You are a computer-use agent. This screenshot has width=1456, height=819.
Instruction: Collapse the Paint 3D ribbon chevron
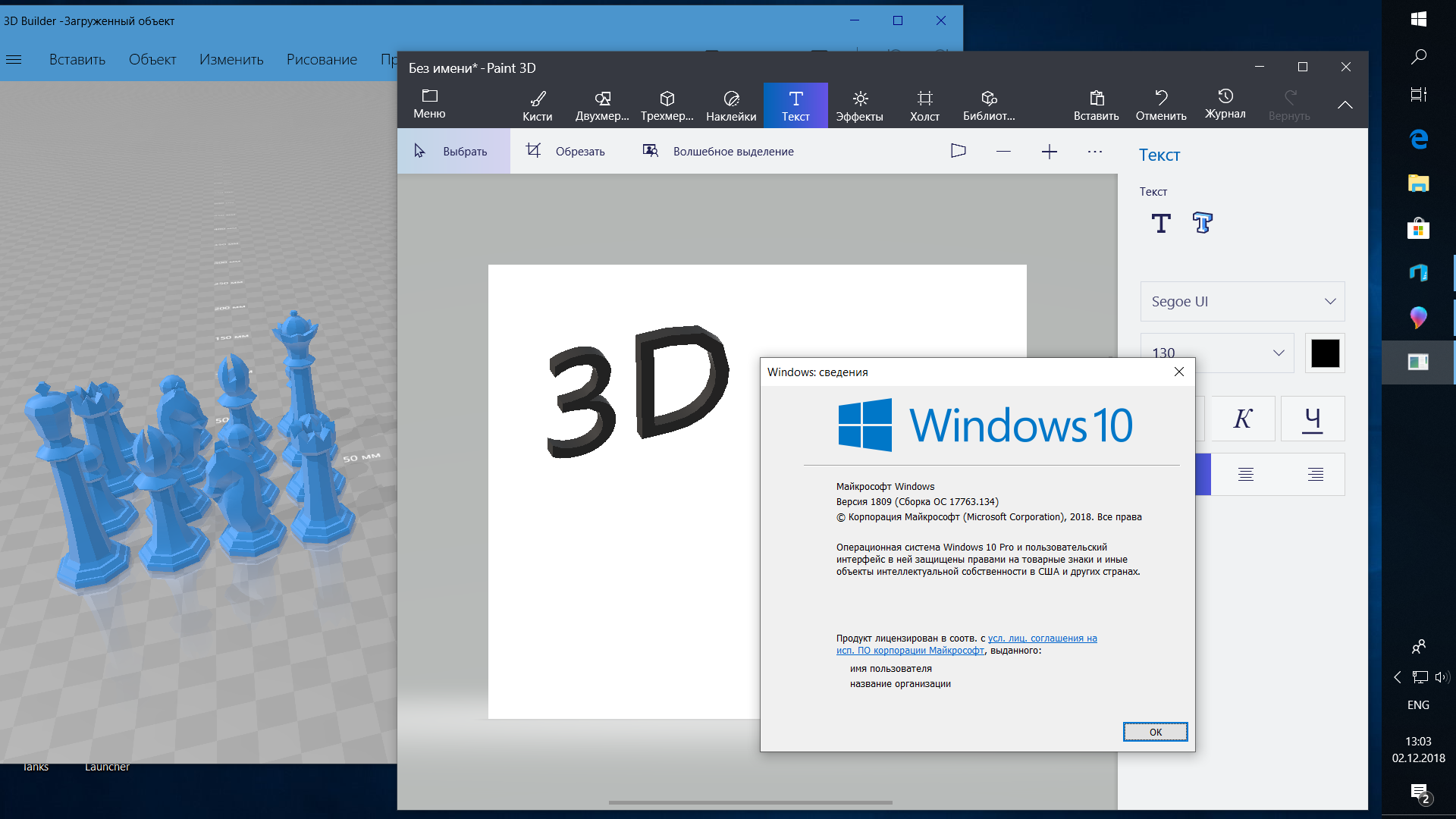tap(1345, 105)
